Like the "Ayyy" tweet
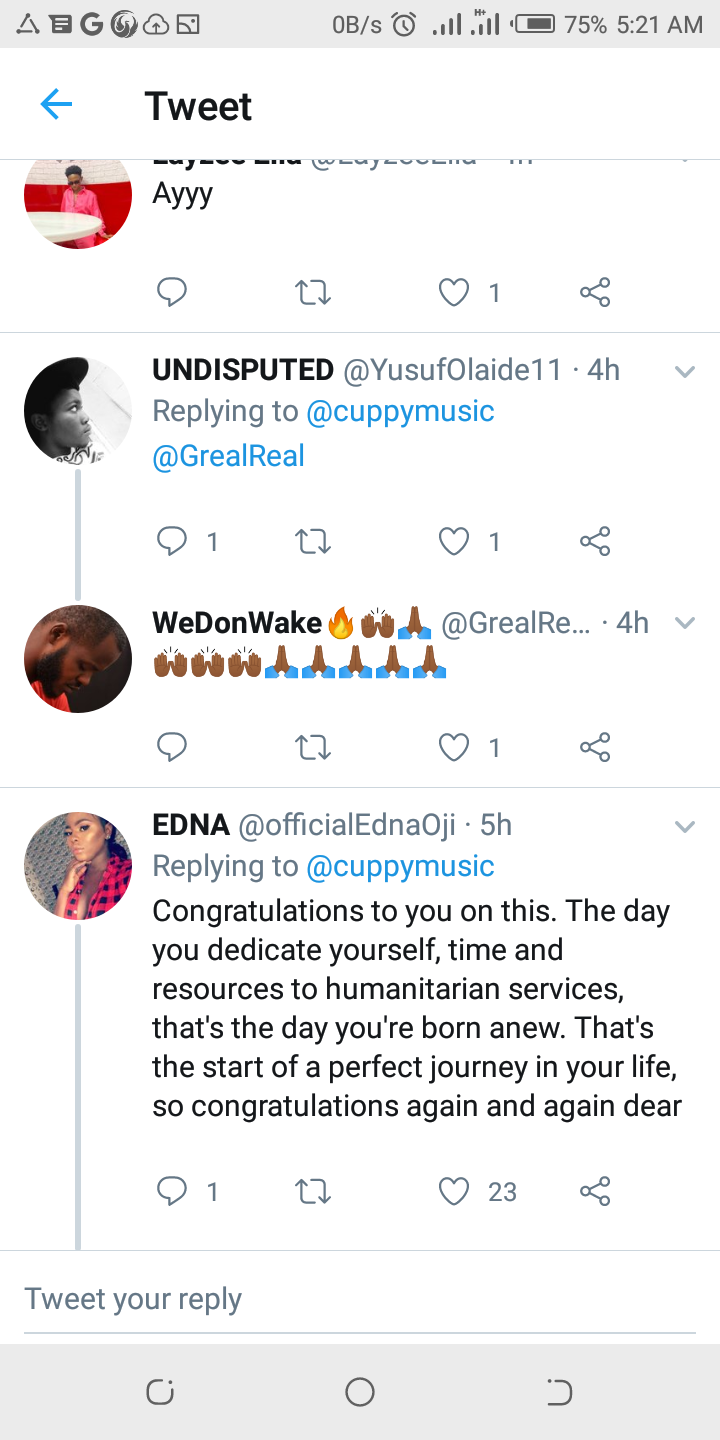This screenshot has height=1440, width=720. [x=454, y=292]
